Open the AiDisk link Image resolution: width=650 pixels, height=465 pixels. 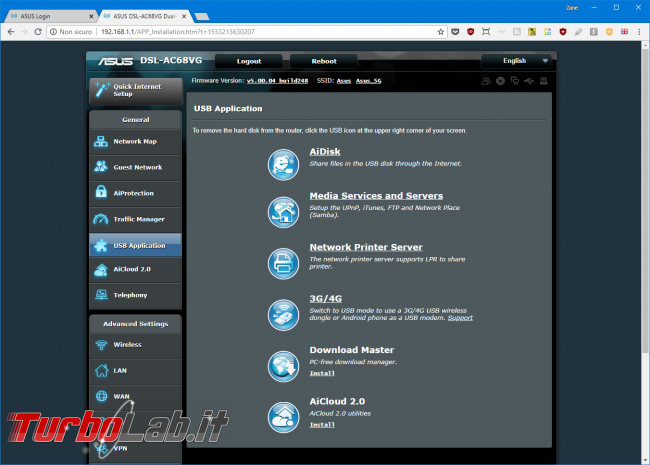[325, 152]
